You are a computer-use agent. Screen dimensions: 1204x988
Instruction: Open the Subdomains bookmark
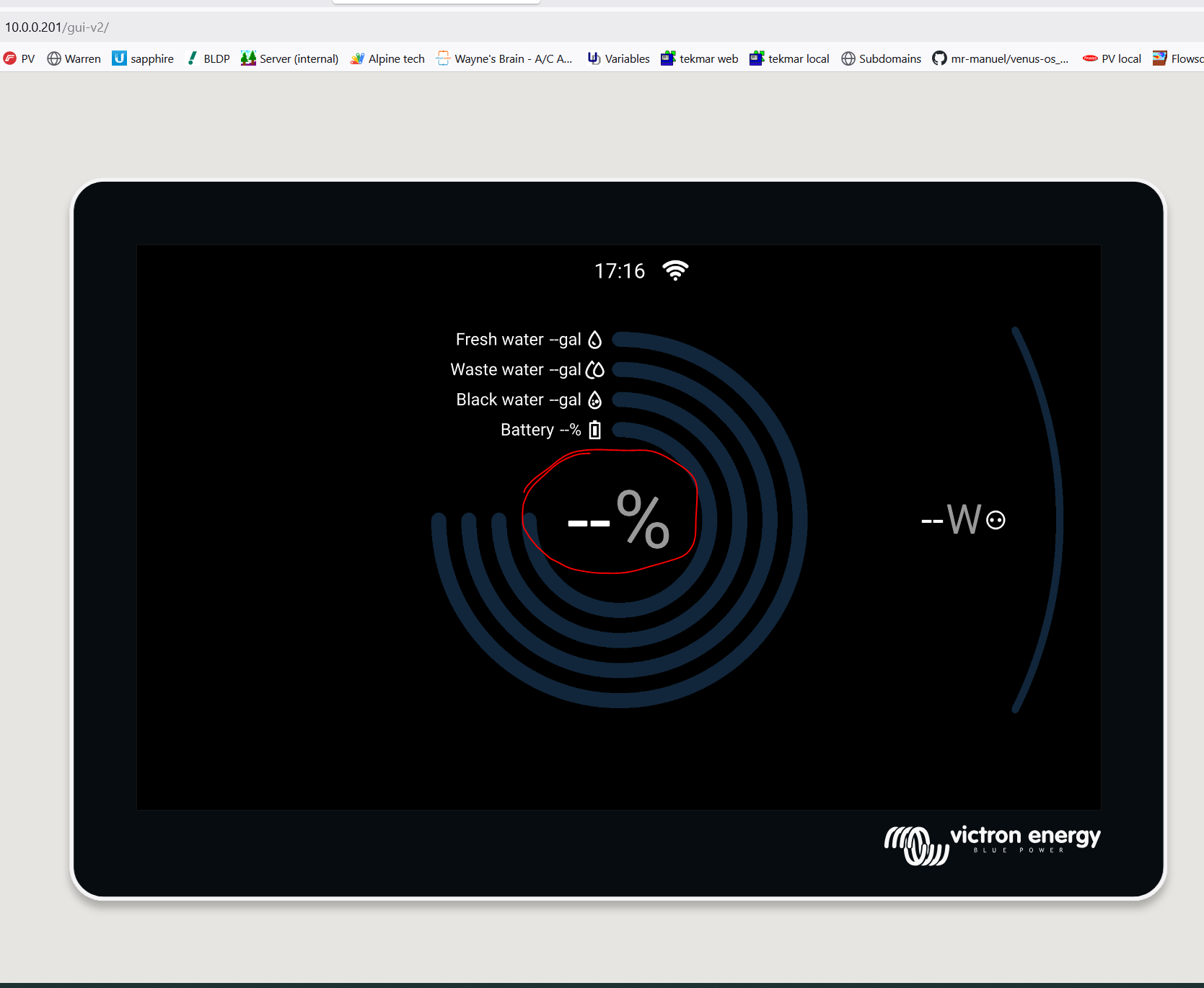881,58
